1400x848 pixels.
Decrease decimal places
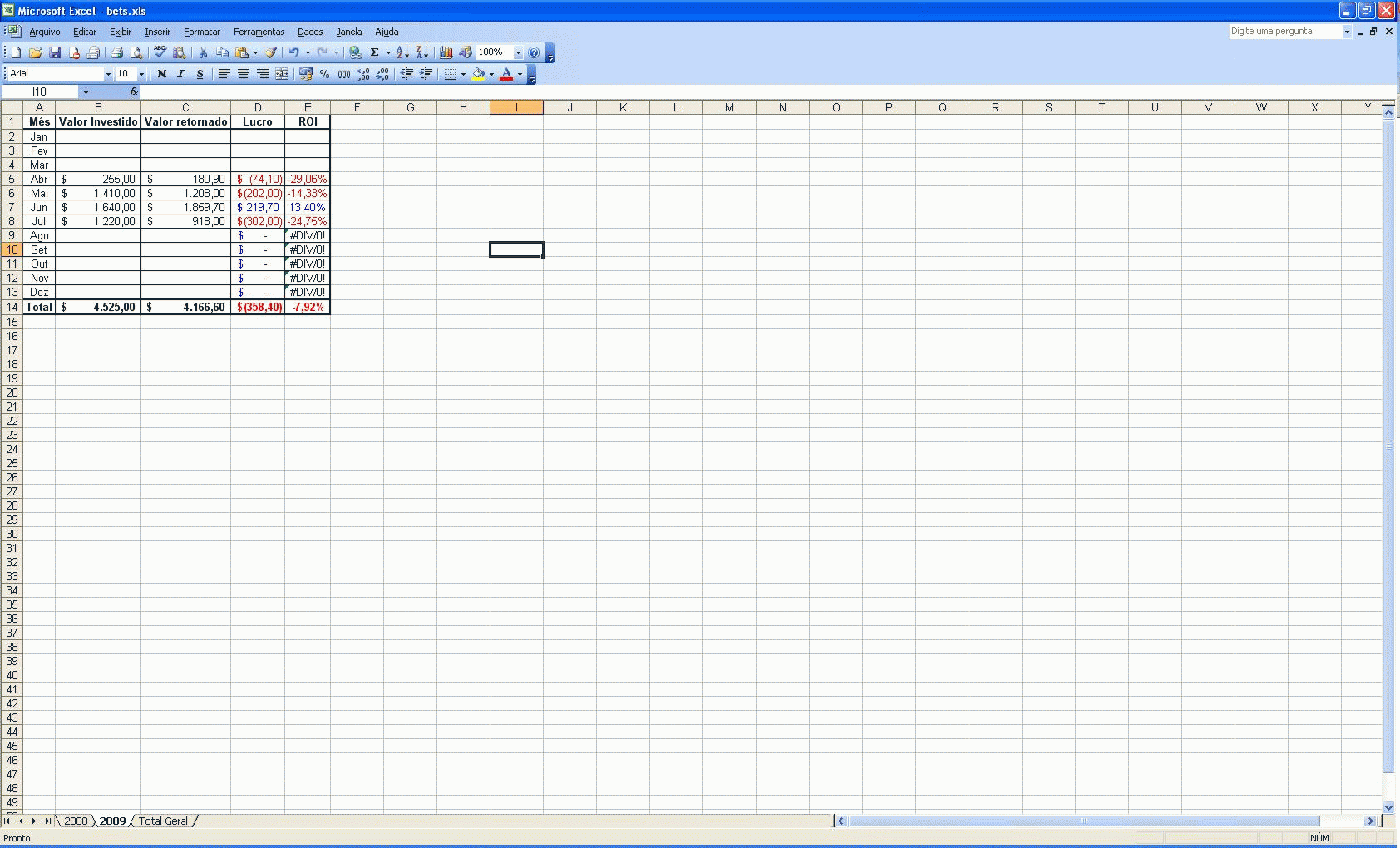(x=382, y=74)
